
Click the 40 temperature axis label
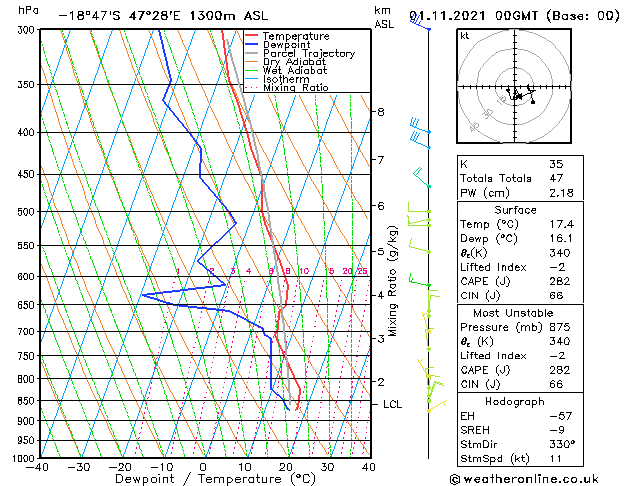[x=369, y=467]
